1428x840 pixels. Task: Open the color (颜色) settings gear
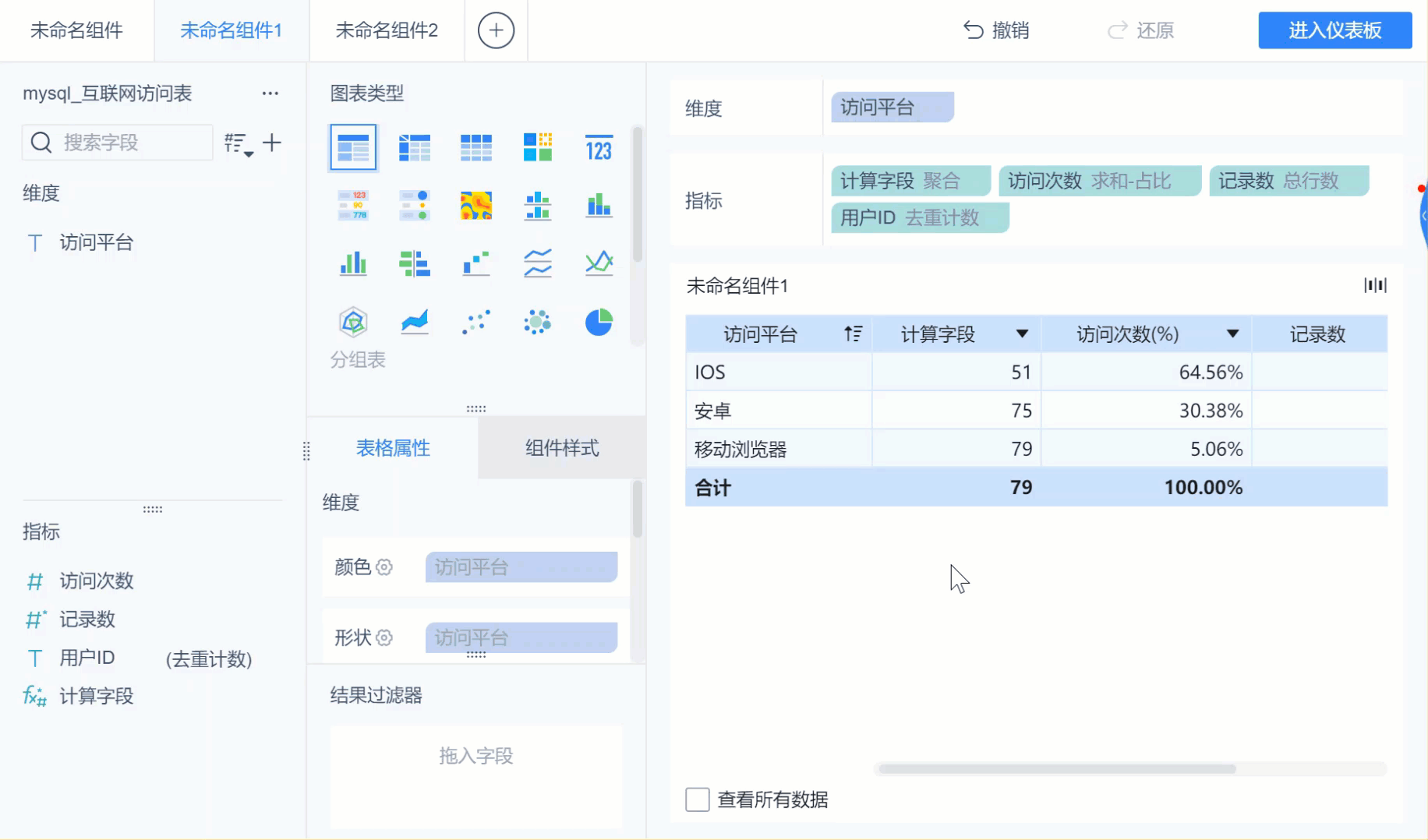point(384,567)
